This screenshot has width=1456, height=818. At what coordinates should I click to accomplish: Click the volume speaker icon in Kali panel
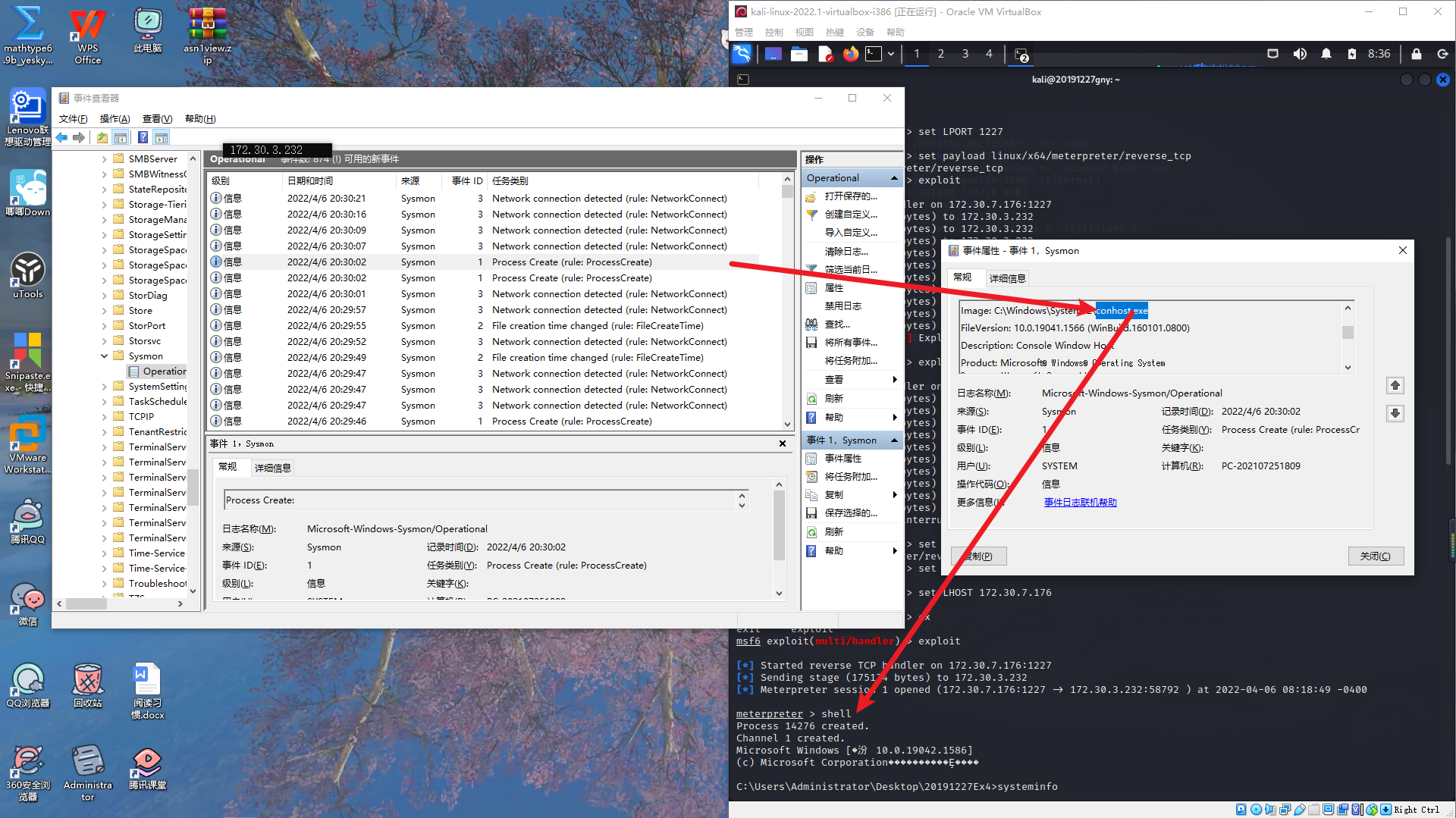pos(1300,54)
